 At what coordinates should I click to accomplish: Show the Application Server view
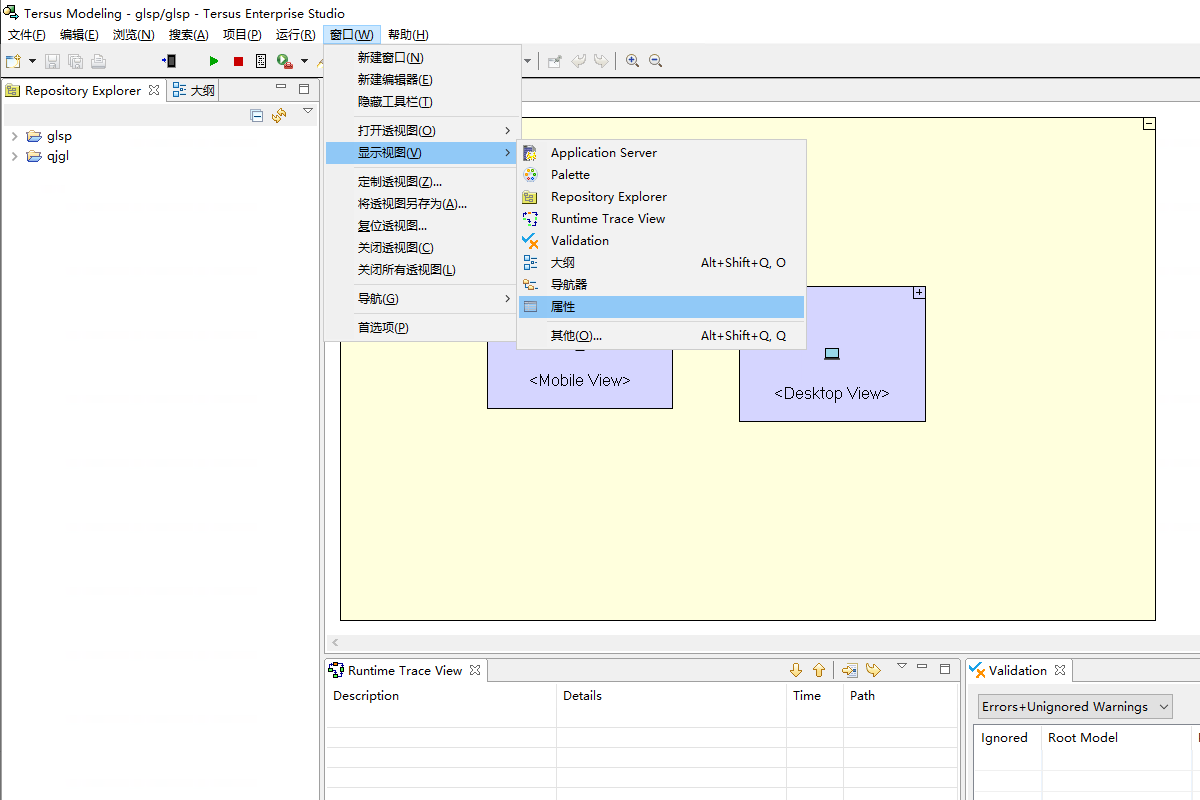[661, 153]
